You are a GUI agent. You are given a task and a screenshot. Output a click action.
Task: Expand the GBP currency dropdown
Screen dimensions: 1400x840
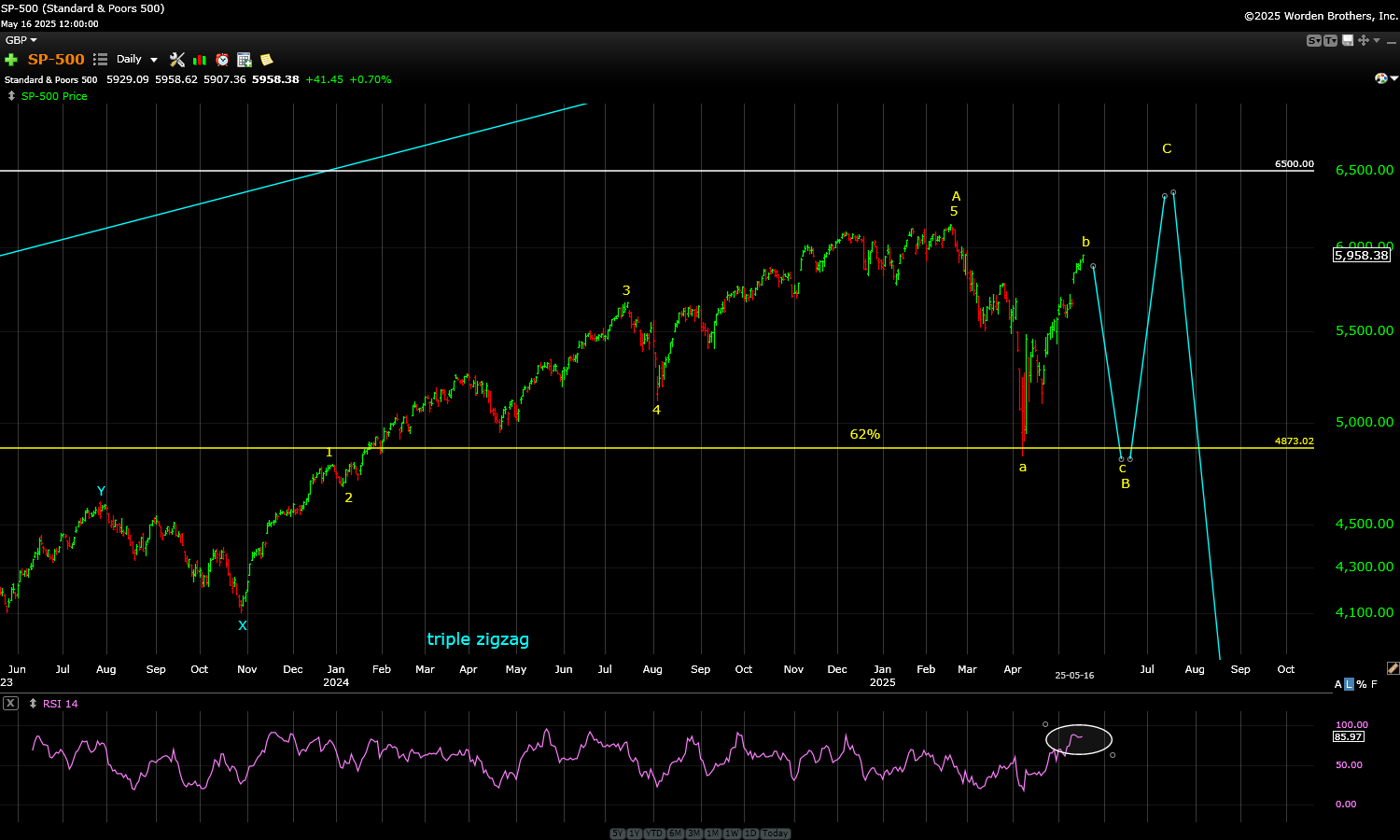pyautogui.click(x=21, y=40)
